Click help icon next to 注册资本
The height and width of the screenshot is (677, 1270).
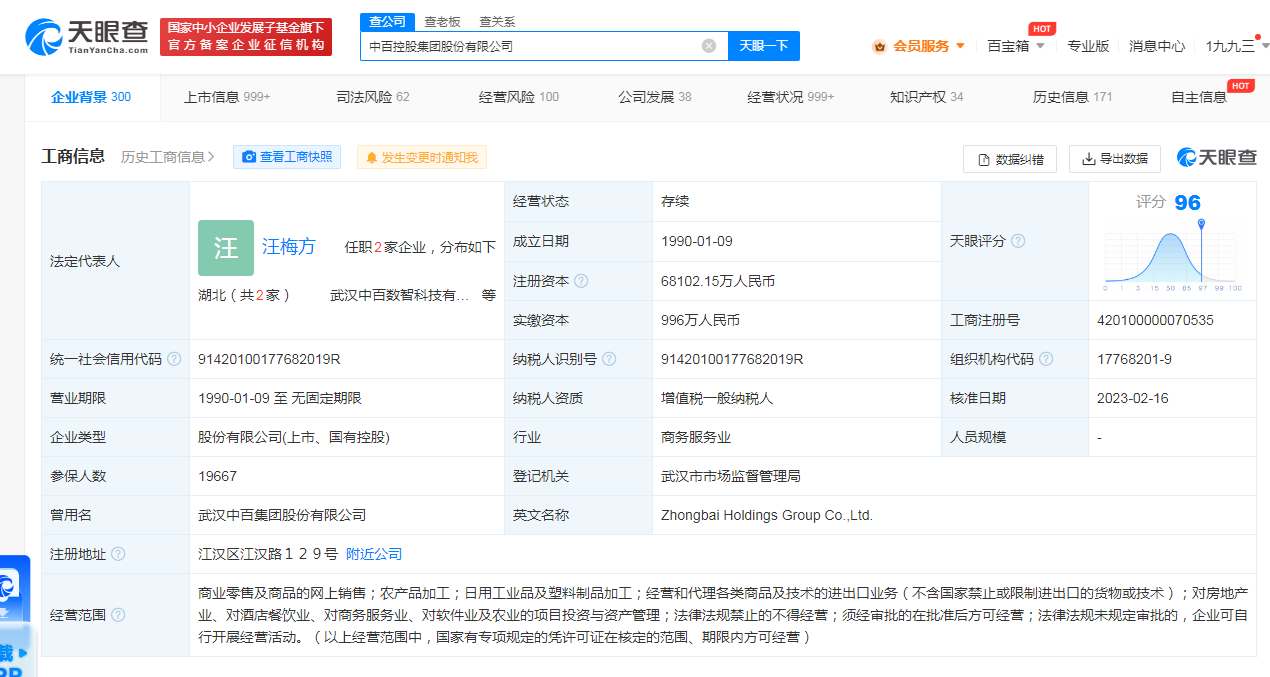(x=582, y=281)
